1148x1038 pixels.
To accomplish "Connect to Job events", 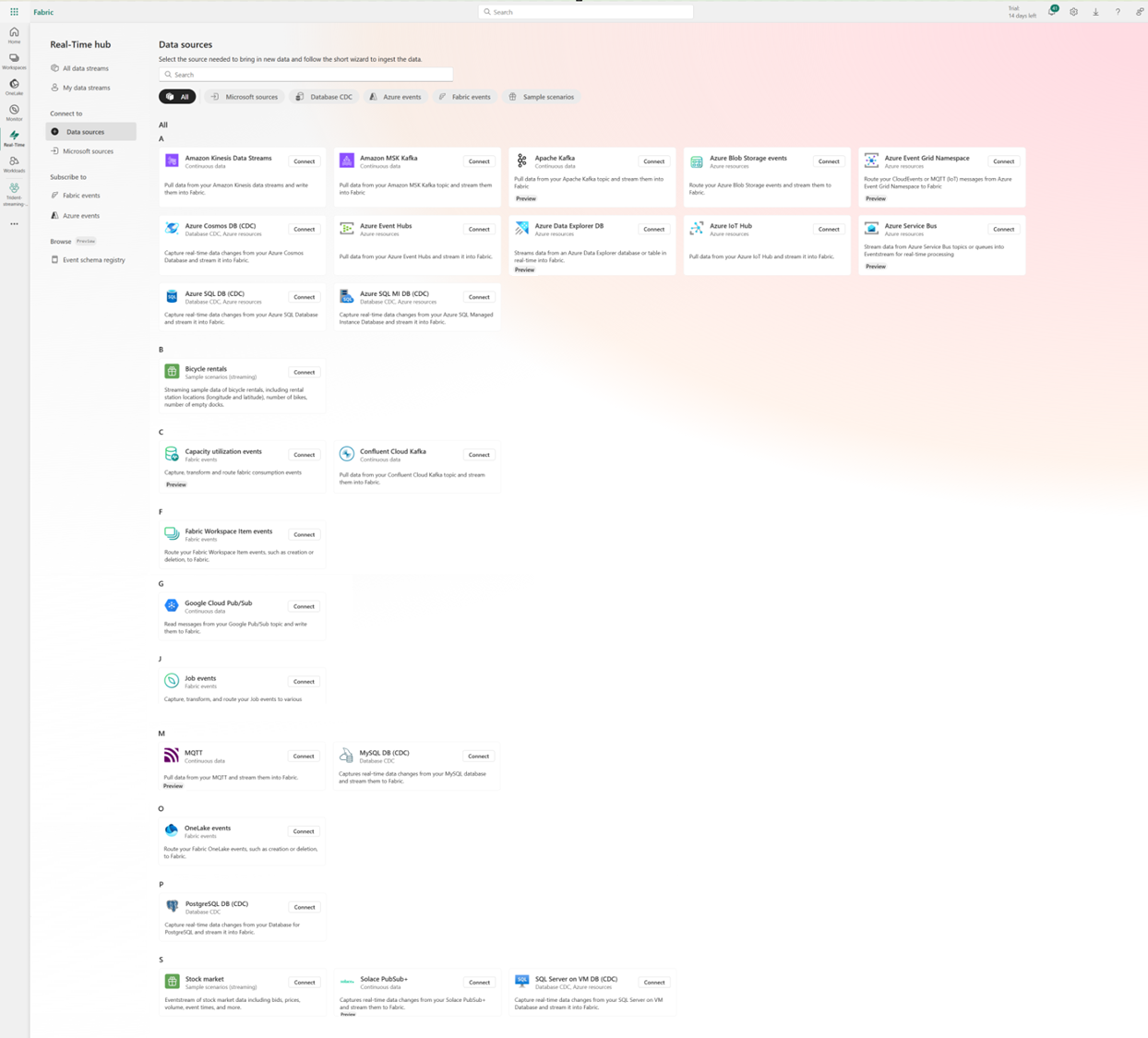I will 304,682.
